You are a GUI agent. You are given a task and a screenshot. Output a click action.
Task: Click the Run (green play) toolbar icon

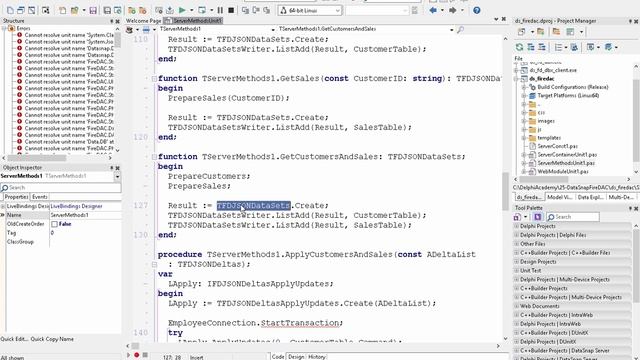(182, 10)
